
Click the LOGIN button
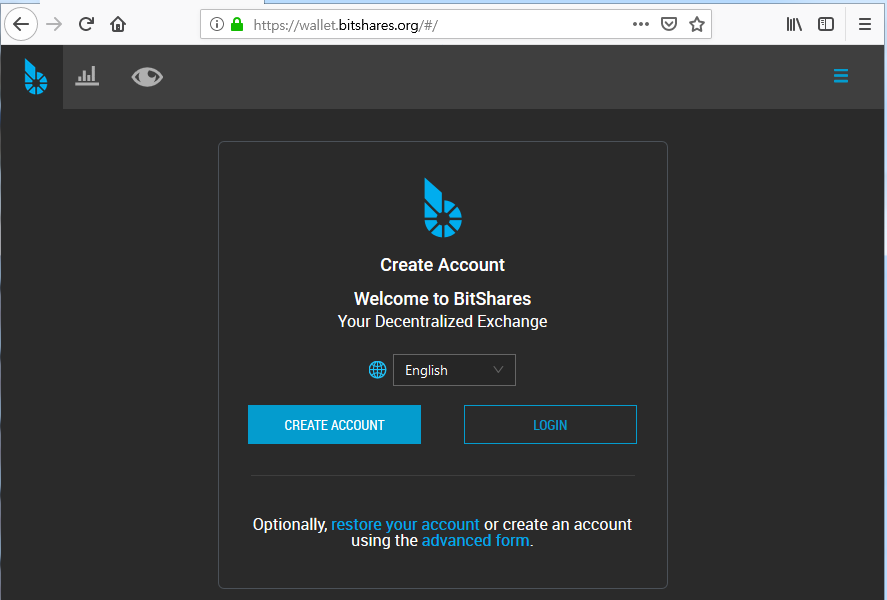550,425
